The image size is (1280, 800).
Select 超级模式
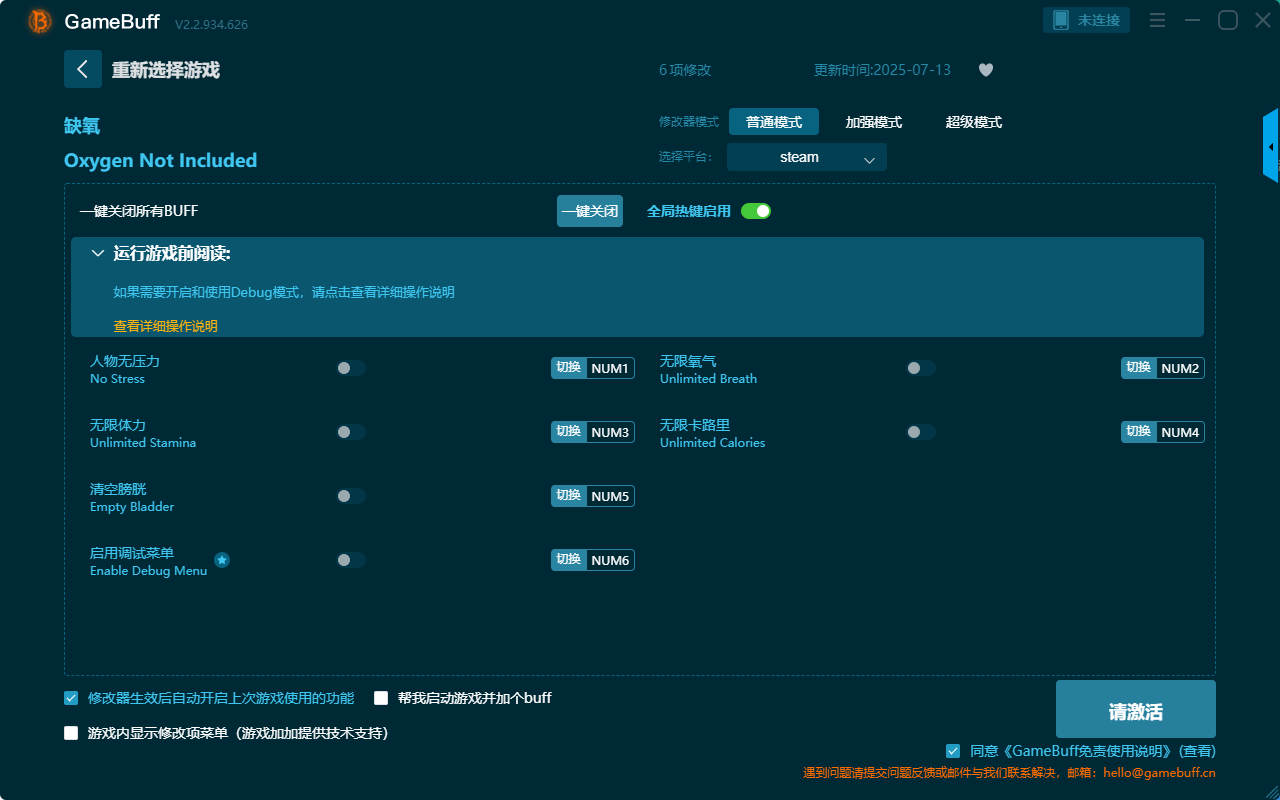point(973,121)
